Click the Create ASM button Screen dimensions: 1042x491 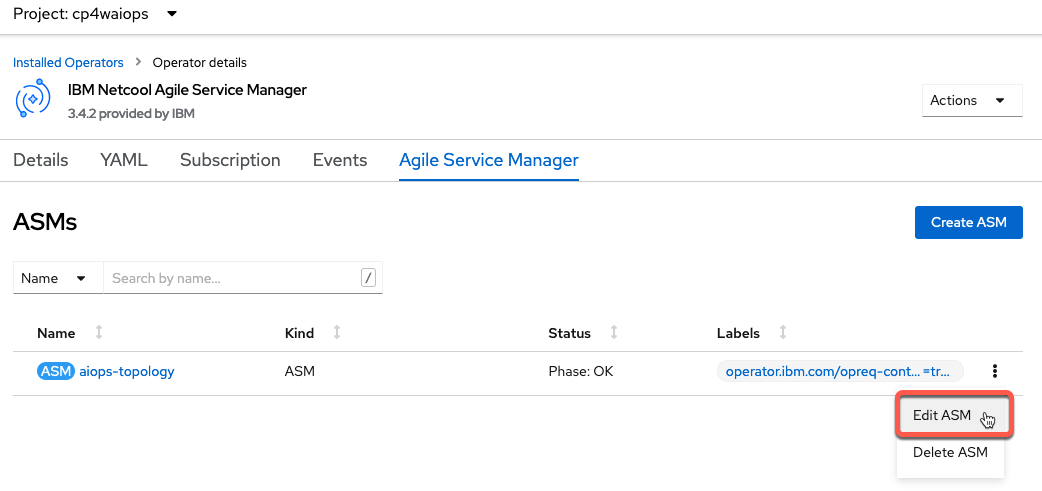968,222
